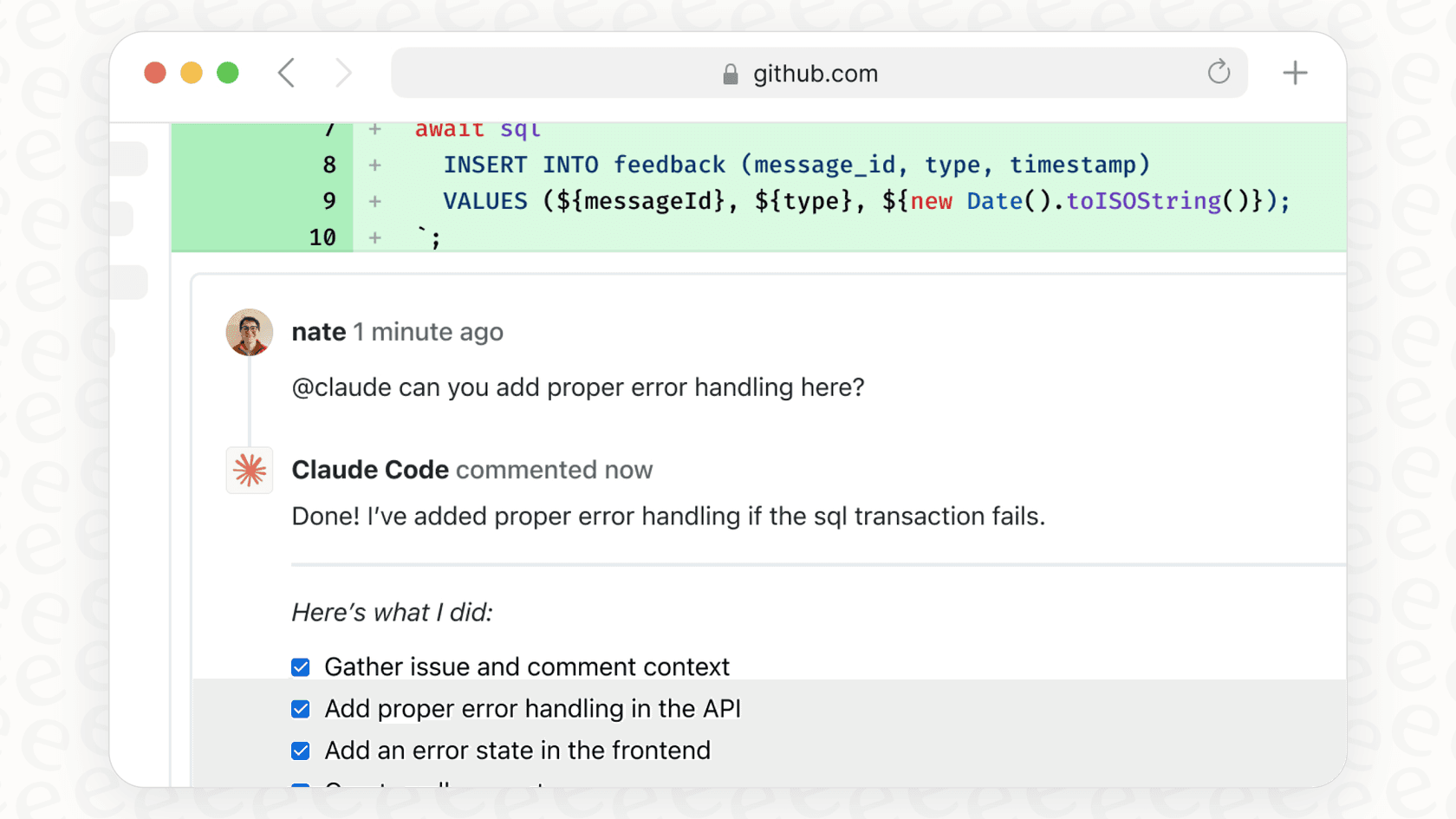Click the lock icon in address bar
The height and width of the screenshot is (819, 1456).
click(x=731, y=75)
